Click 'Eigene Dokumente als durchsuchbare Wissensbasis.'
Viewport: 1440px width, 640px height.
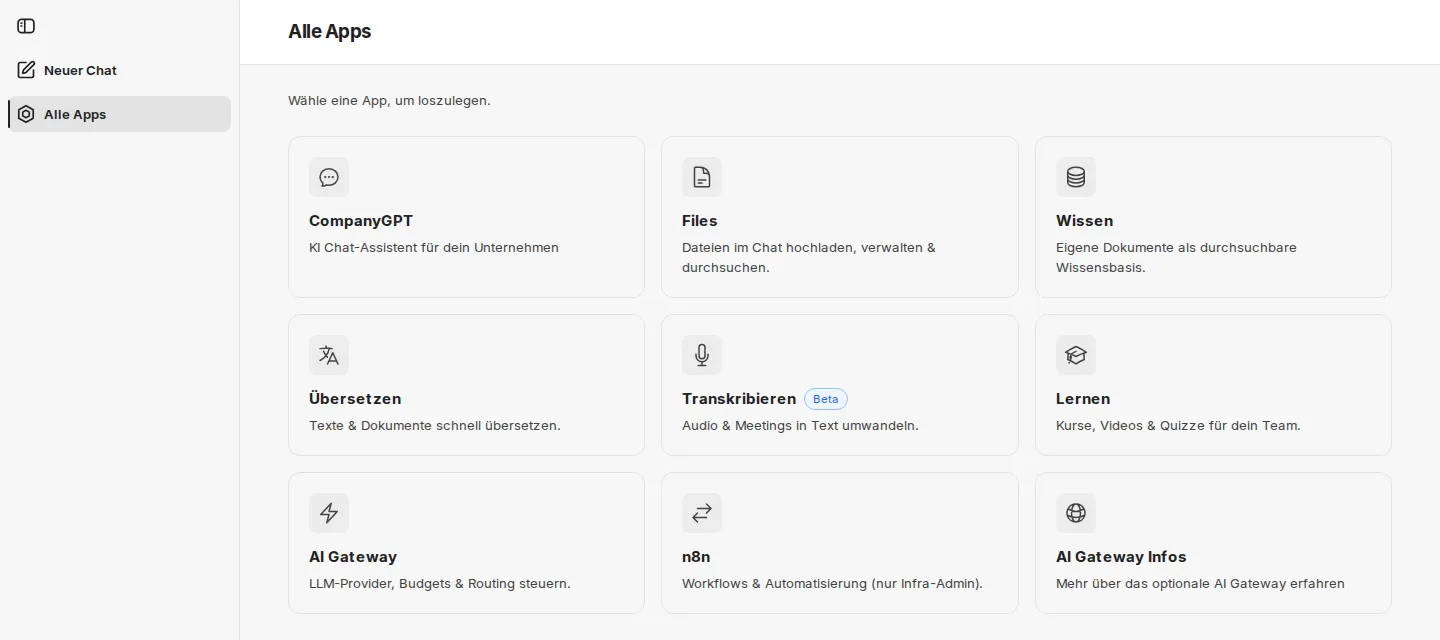(x=1176, y=257)
